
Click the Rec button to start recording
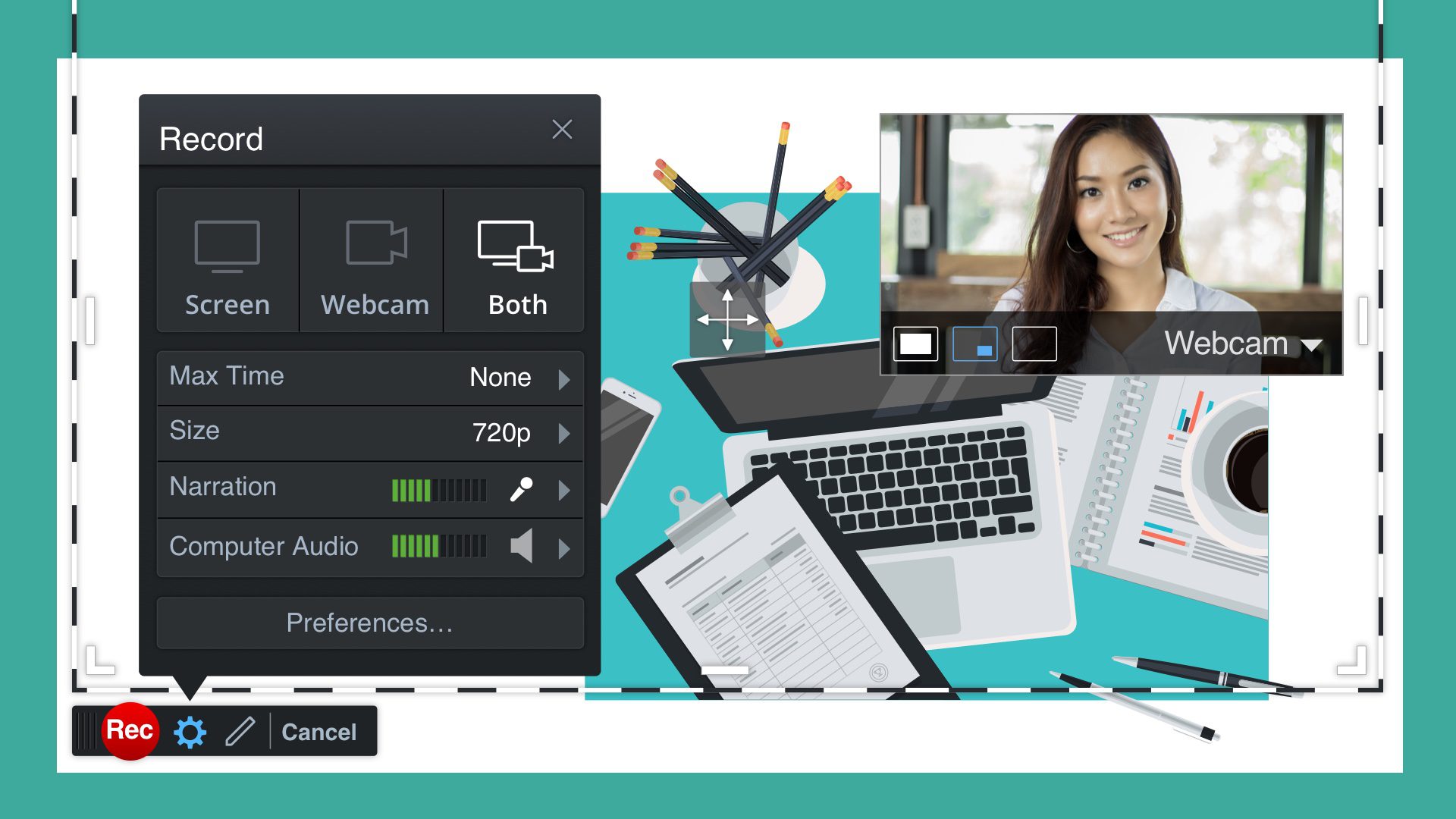[129, 730]
